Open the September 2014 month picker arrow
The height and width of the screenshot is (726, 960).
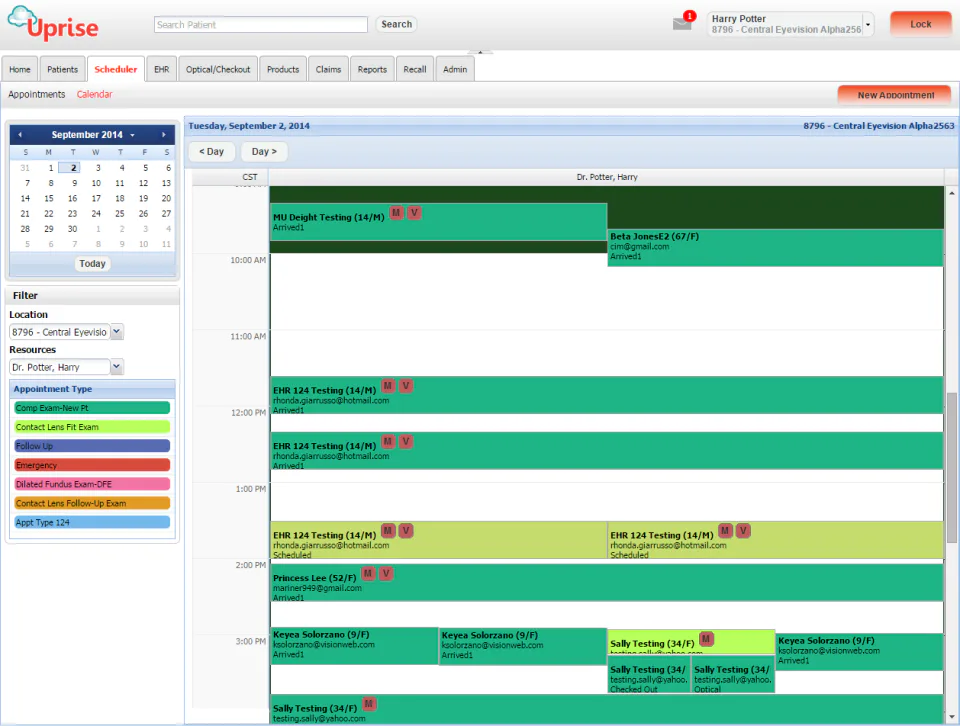pyautogui.click(x=132, y=135)
